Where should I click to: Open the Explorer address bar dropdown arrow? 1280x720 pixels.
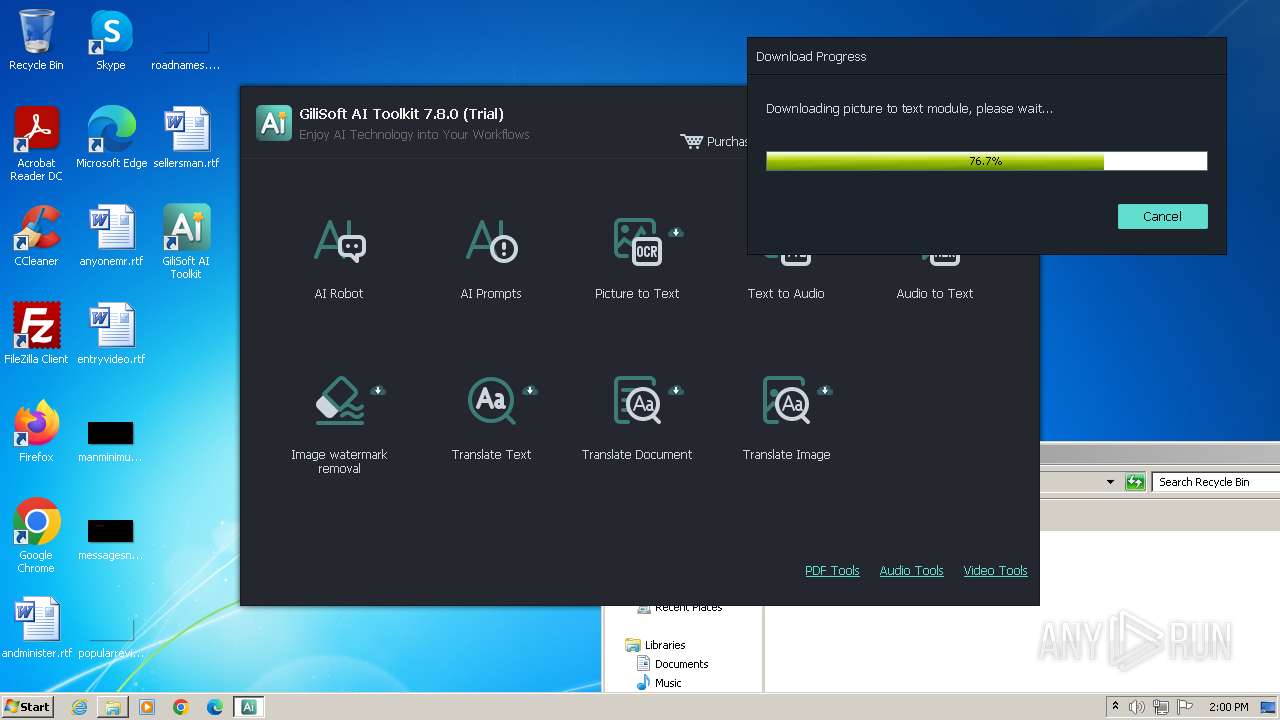point(1110,482)
